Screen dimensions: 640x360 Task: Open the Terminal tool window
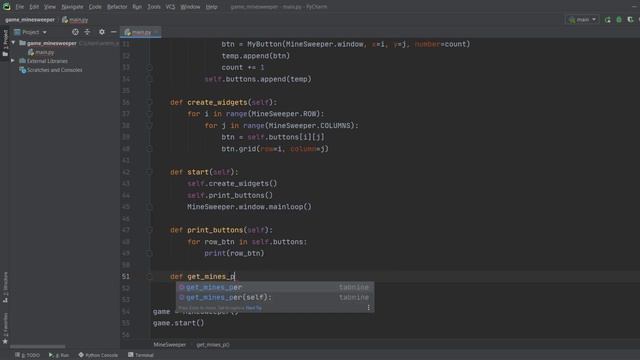coord(141,355)
